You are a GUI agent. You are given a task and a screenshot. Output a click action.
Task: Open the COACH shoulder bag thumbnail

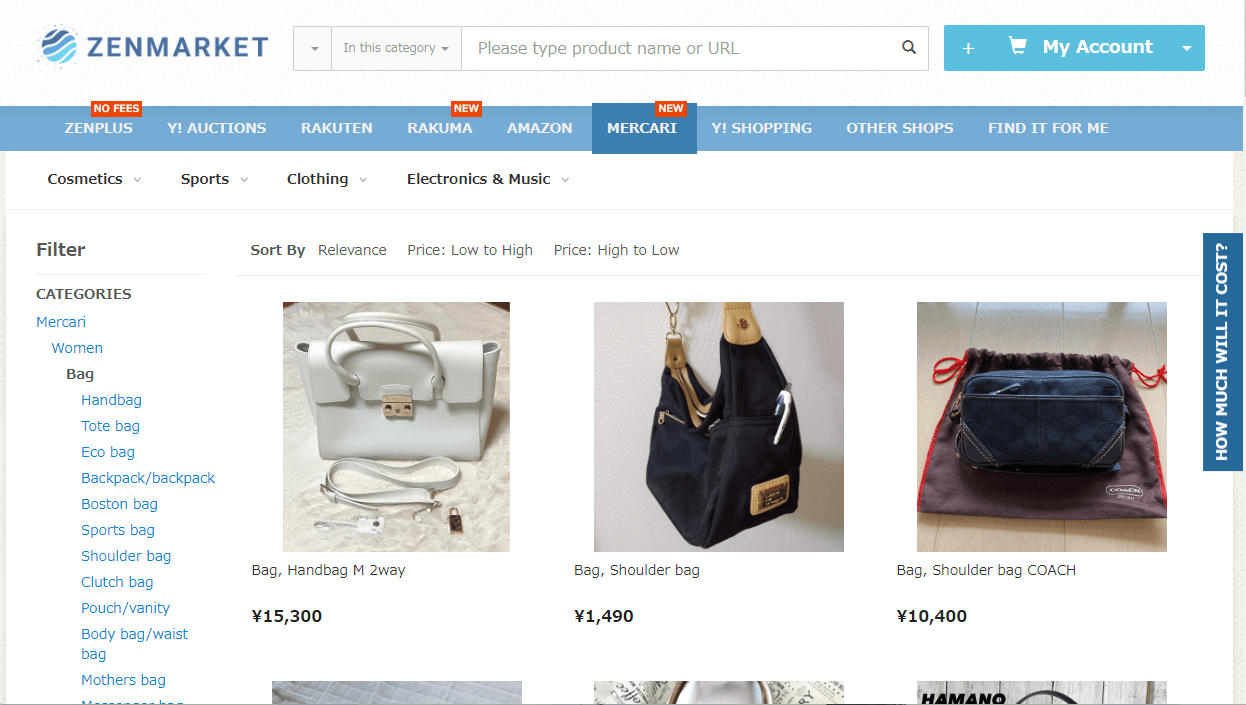pos(1042,426)
